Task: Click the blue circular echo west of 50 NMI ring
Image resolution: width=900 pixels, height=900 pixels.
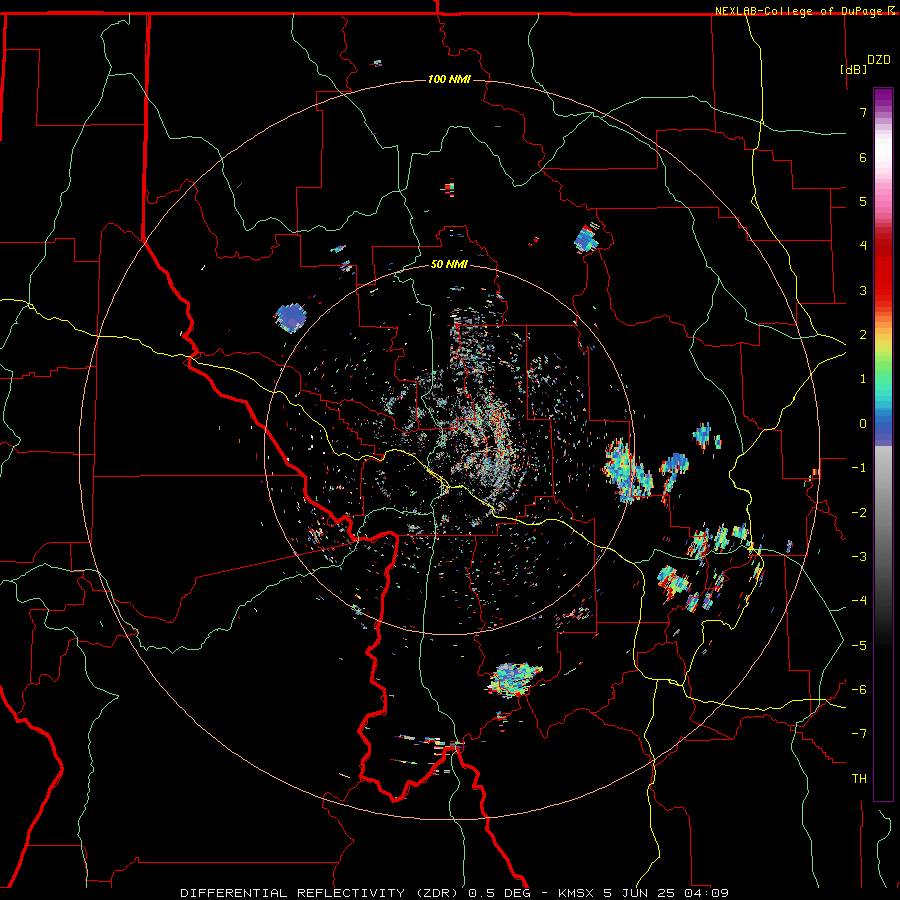Action: 290,317
